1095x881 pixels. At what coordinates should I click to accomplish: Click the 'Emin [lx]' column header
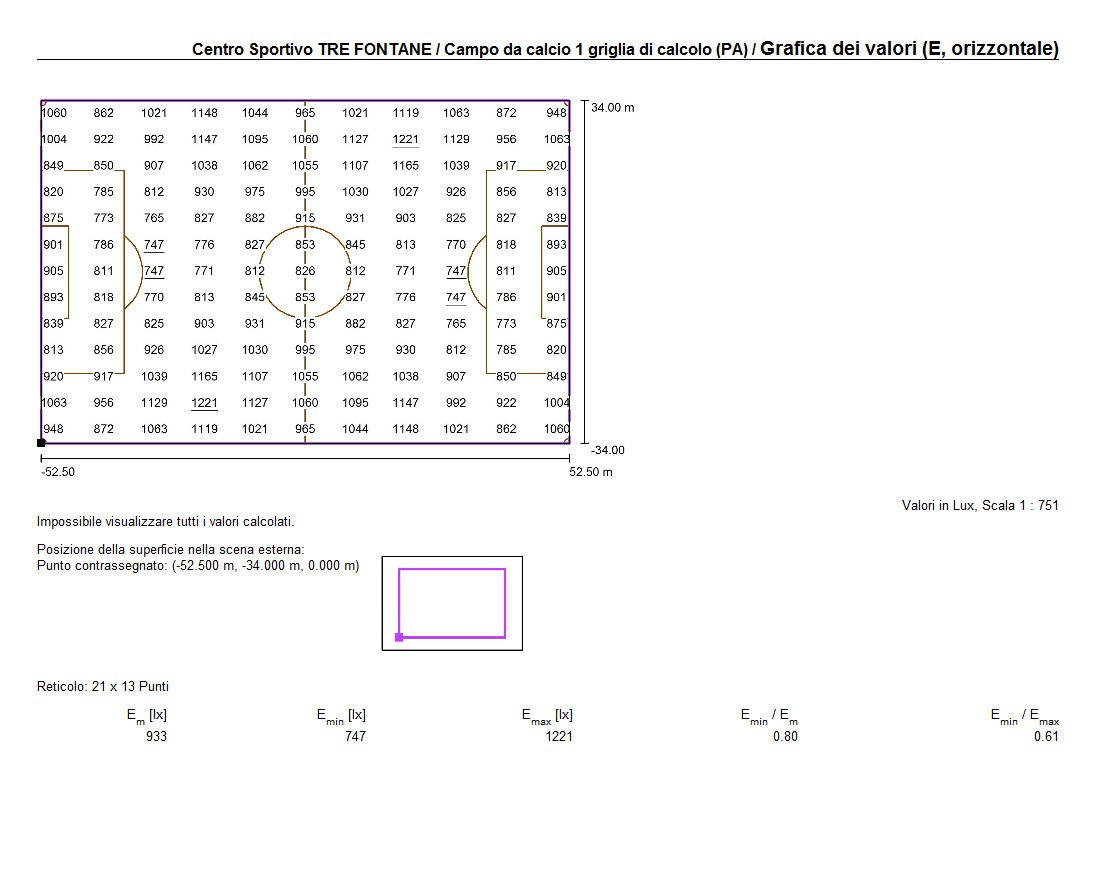pos(341,716)
